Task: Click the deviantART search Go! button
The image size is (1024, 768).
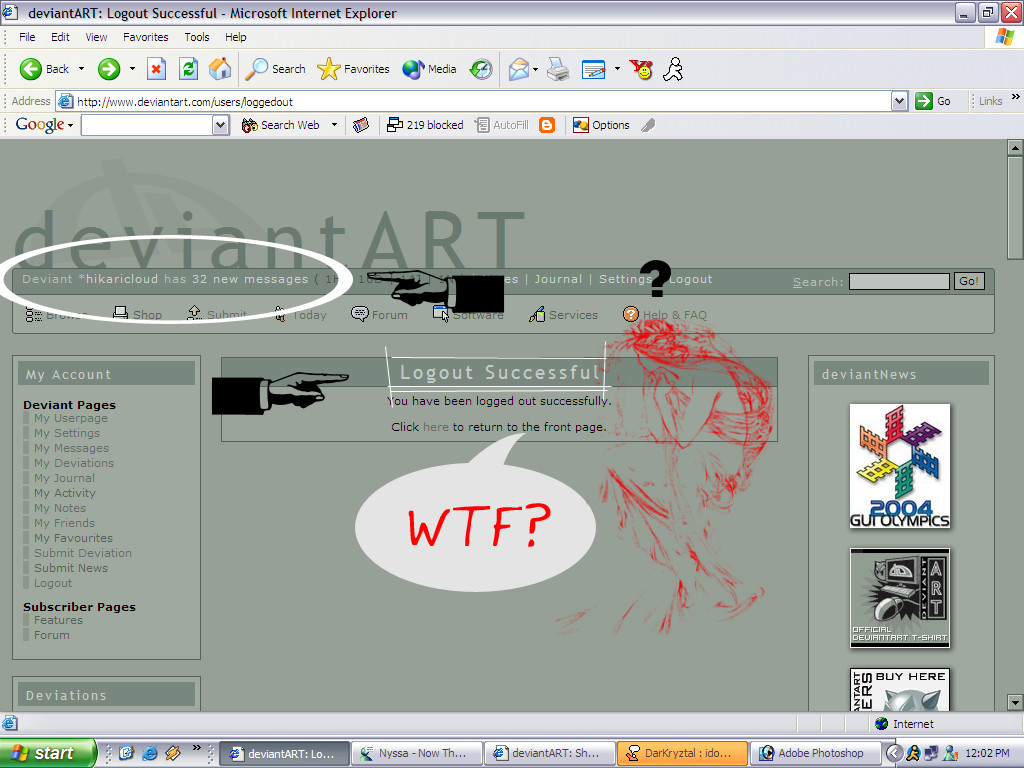Action: click(x=969, y=281)
